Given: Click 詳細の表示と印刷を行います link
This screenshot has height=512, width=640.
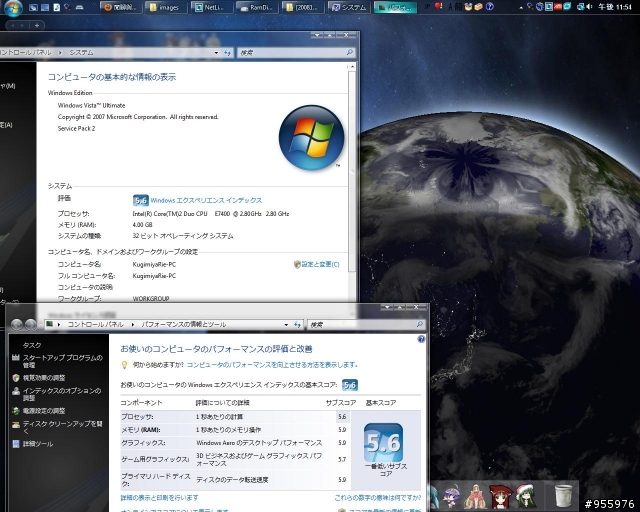Looking at the screenshot, I should [160, 498].
